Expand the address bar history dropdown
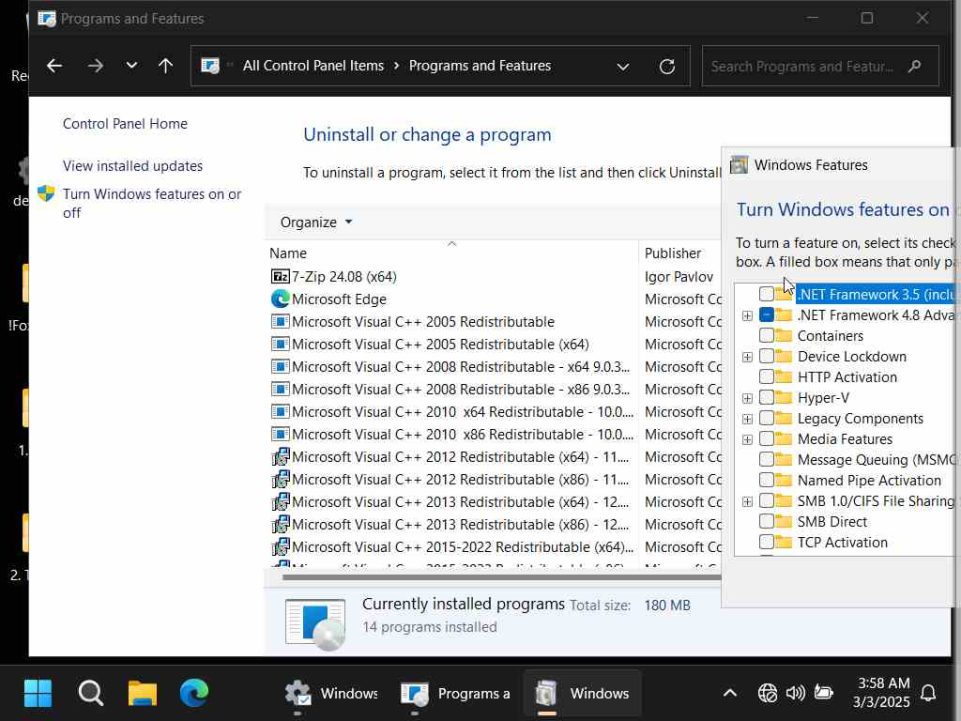The height and width of the screenshot is (721, 961). (623, 67)
